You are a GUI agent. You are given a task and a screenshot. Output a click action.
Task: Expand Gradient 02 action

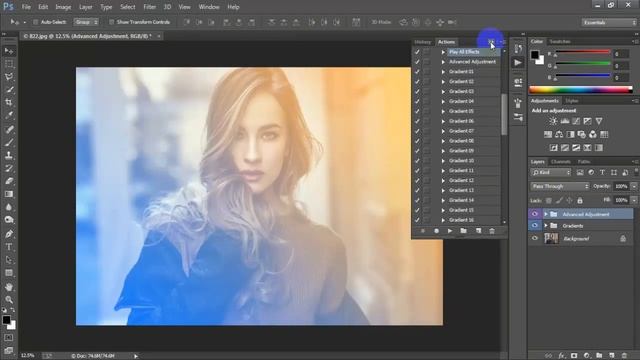click(443, 82)
